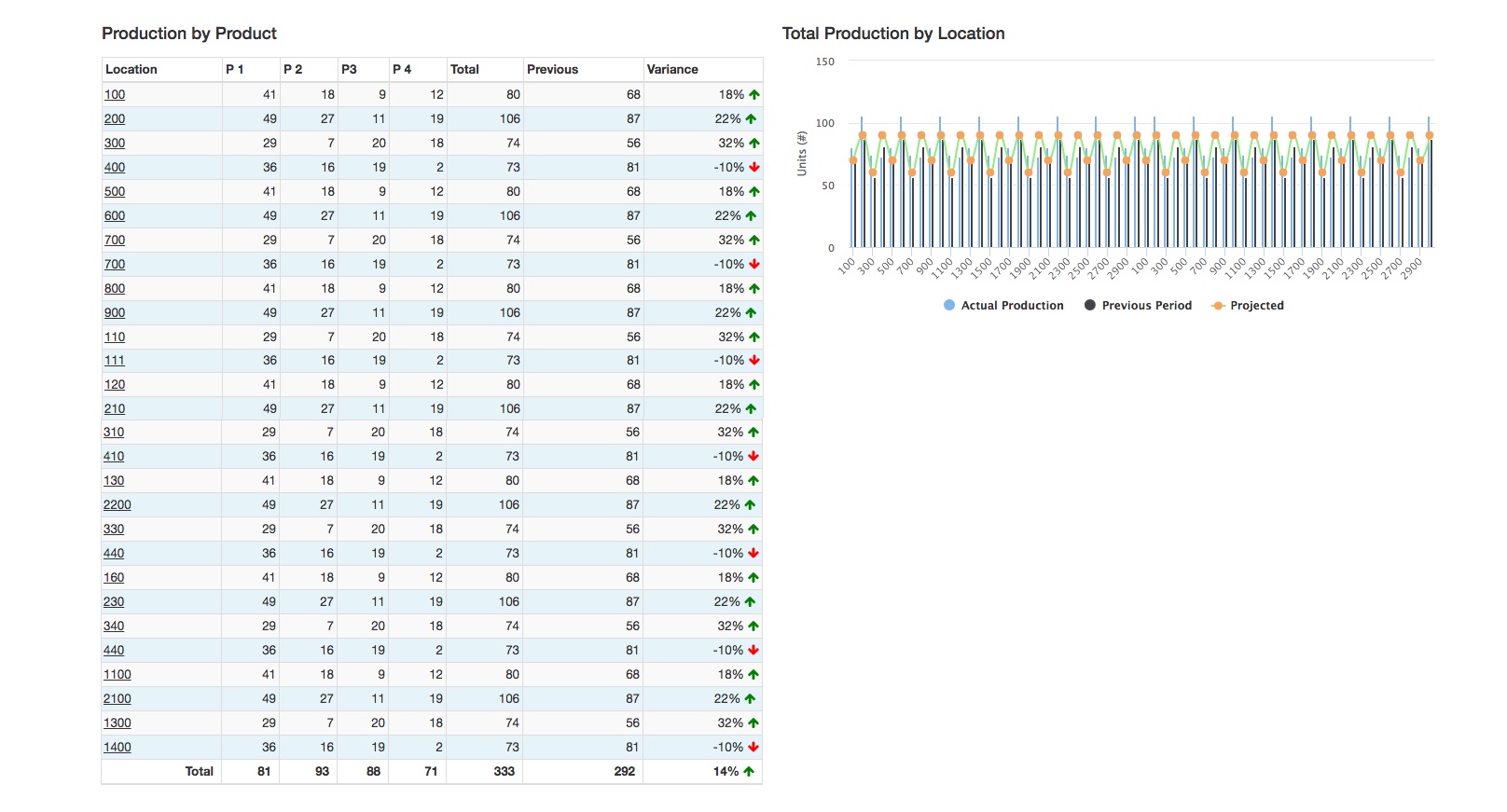Click the 106 total value in row 900
The image size is (1507, 812).
(510, 312)
